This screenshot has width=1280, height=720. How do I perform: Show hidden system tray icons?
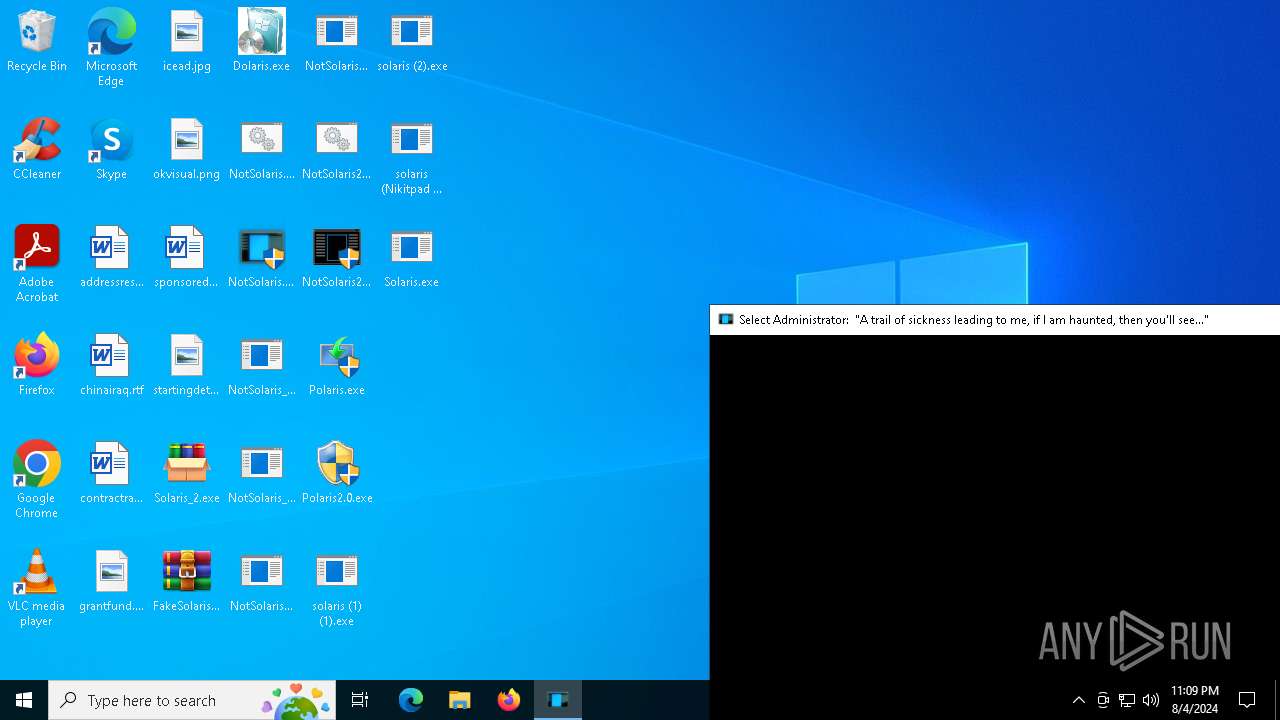pyautogui.click(x=1078, y=700)
